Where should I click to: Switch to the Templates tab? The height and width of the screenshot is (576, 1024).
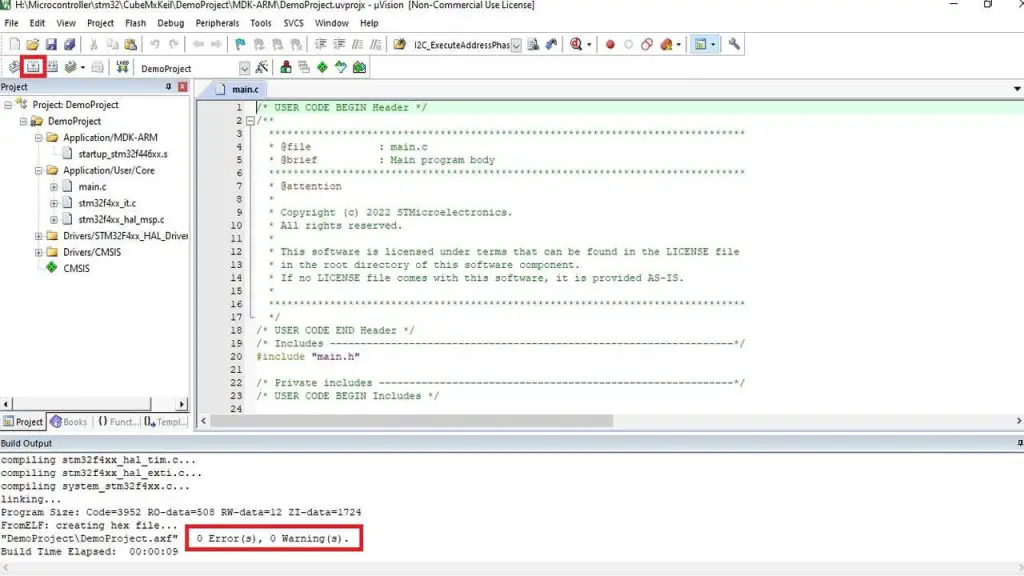(165, 422)
